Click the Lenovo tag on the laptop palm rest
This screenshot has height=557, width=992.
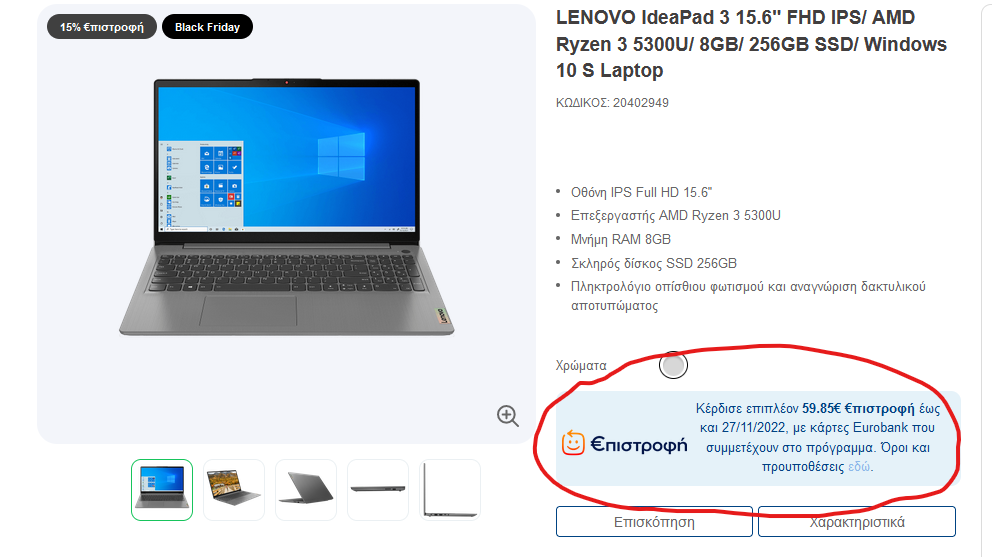(443, 316)
